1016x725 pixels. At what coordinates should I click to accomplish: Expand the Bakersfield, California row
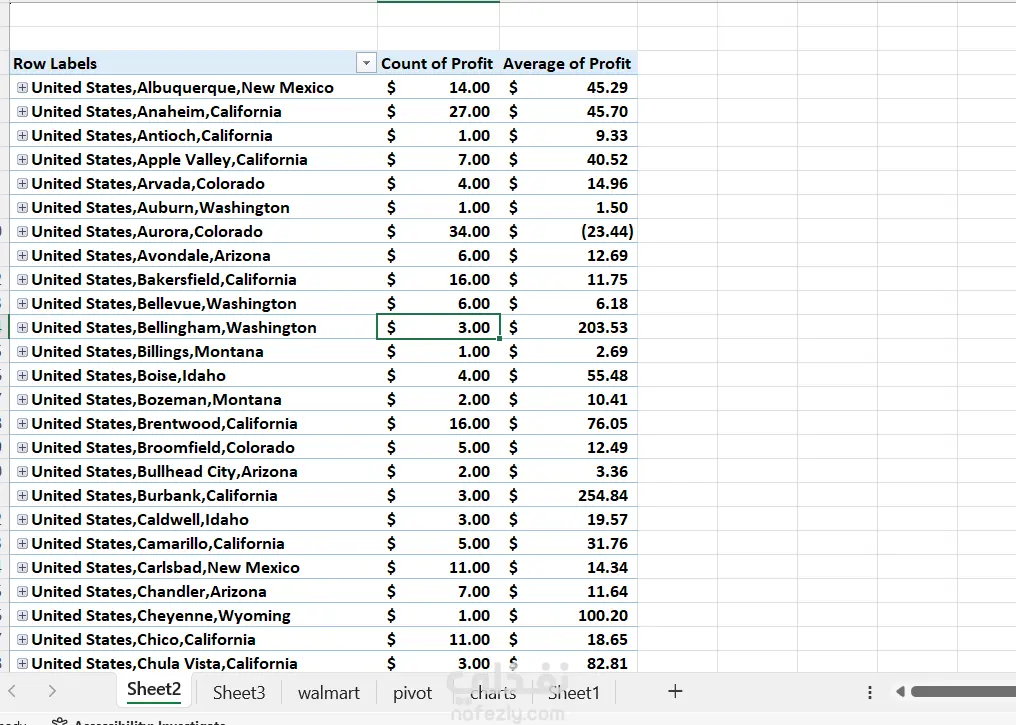(22, 279)
